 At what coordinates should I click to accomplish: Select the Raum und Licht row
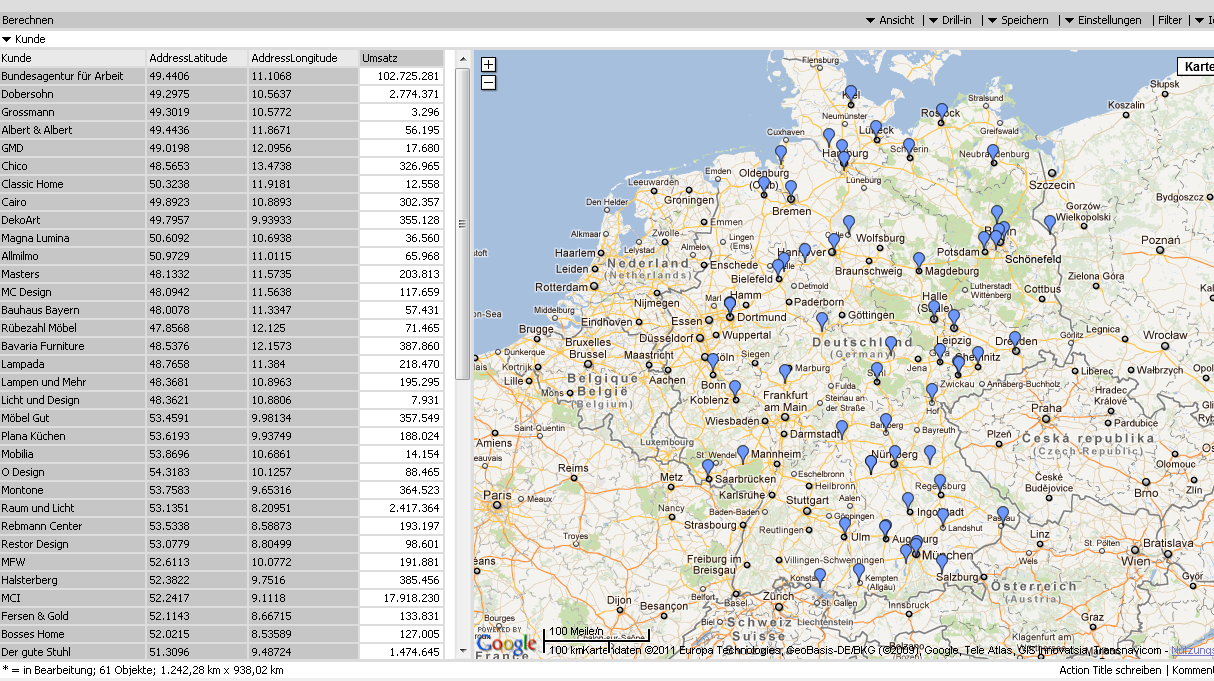[x=221, y=508]
